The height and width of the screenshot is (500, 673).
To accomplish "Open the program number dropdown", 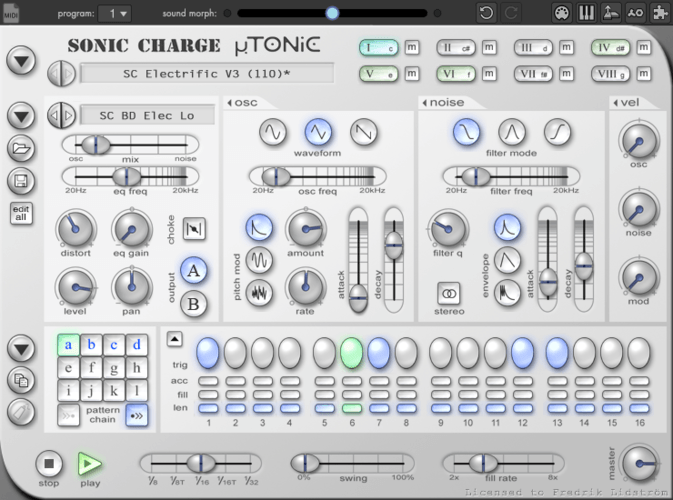I will pos(115,14).
